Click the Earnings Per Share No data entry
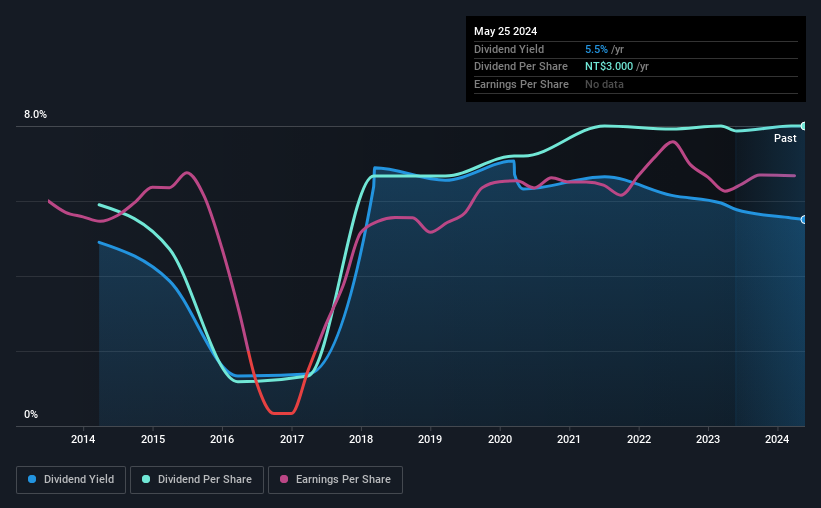The height and width of the screenshot is (508, 821). coord(604,84)
